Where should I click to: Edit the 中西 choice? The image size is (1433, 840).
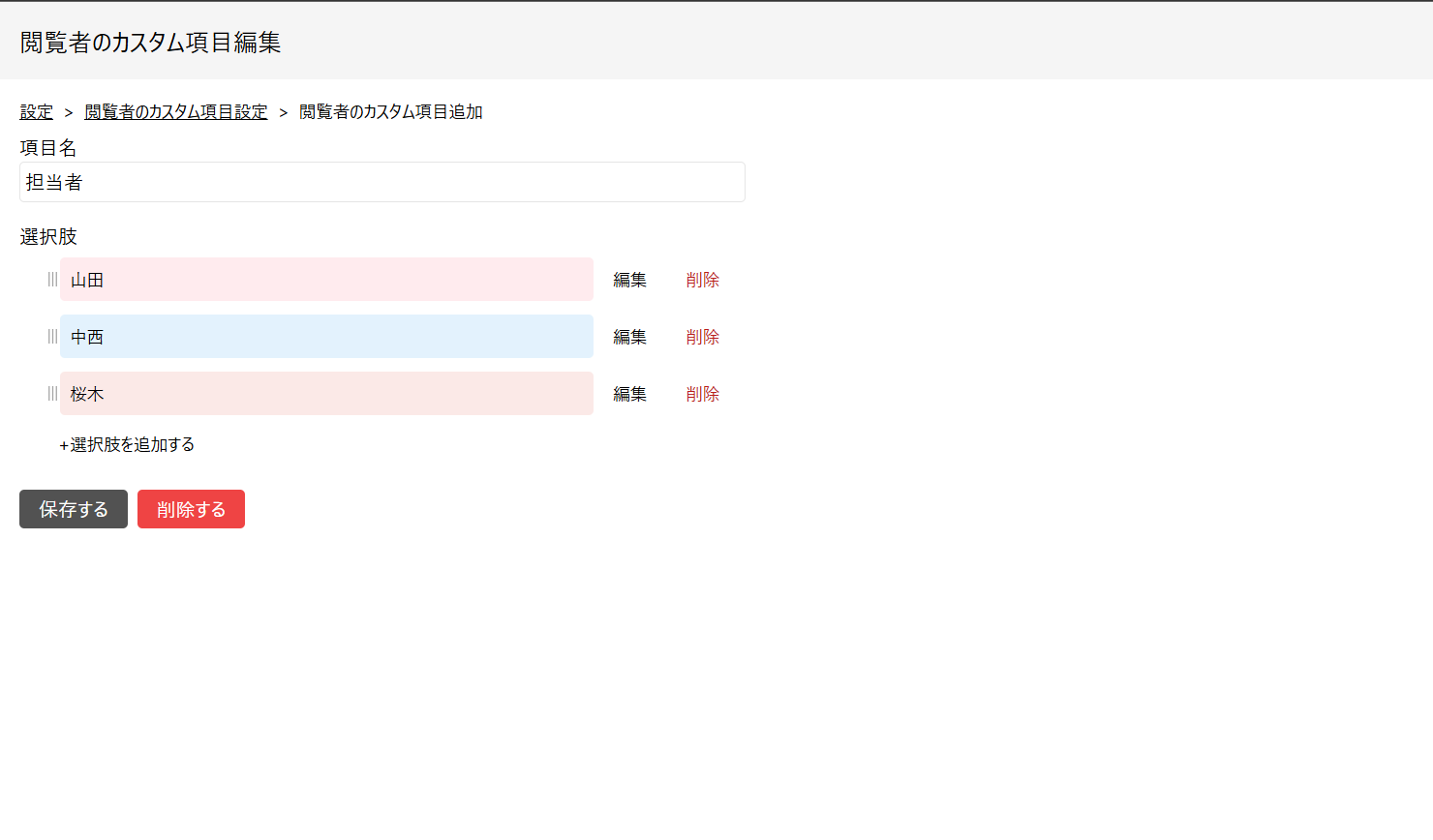point(629,337)
